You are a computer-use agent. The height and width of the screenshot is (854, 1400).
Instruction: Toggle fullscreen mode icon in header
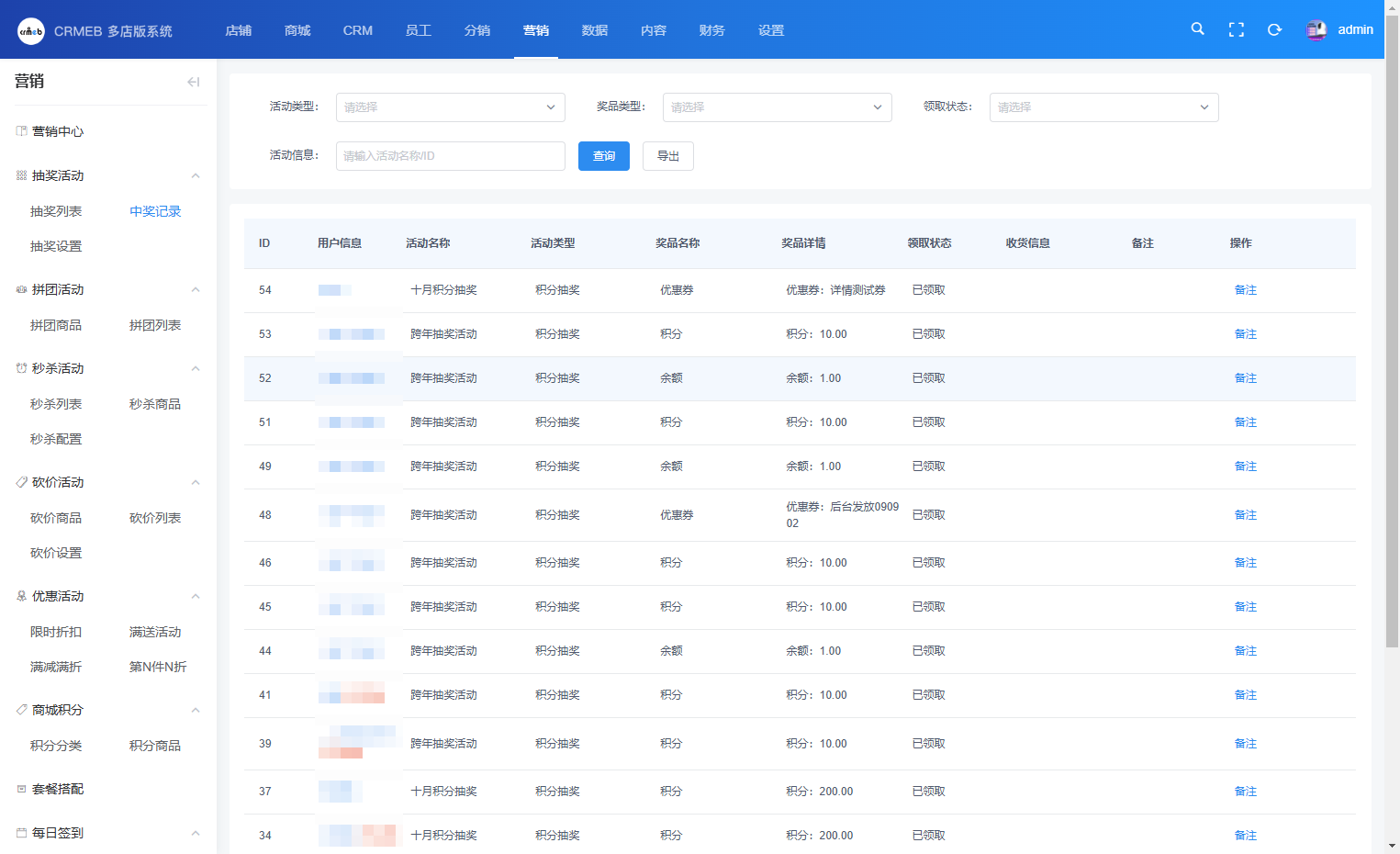point(1236,30)
